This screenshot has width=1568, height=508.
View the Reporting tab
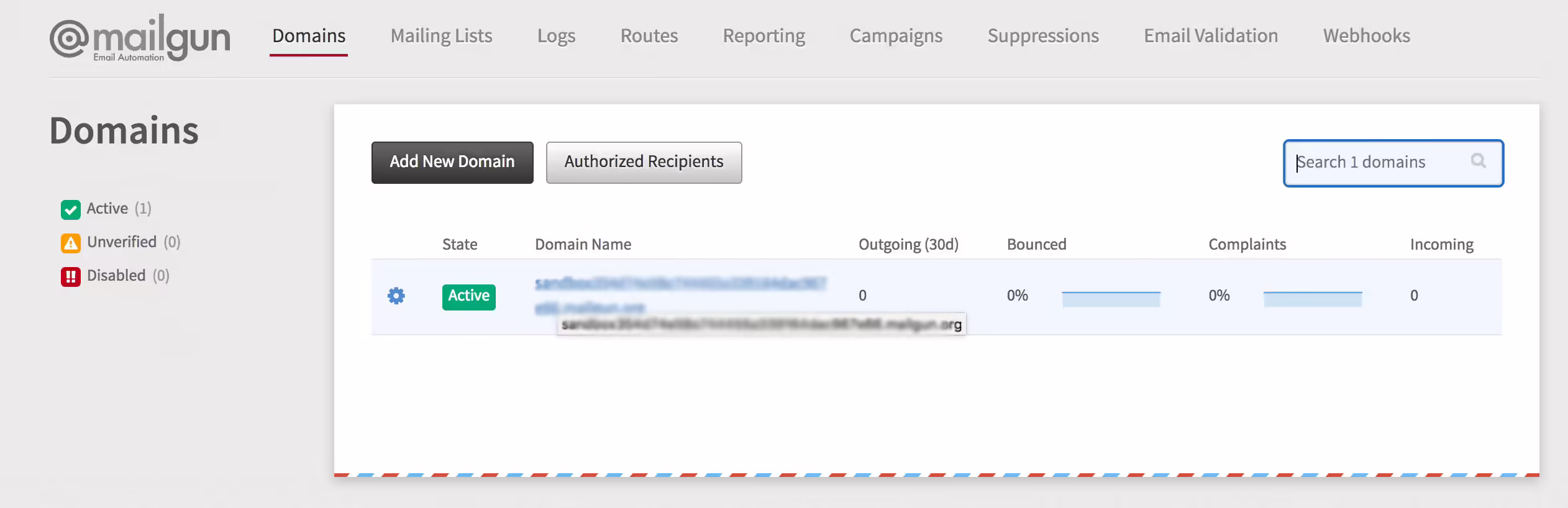763,36
